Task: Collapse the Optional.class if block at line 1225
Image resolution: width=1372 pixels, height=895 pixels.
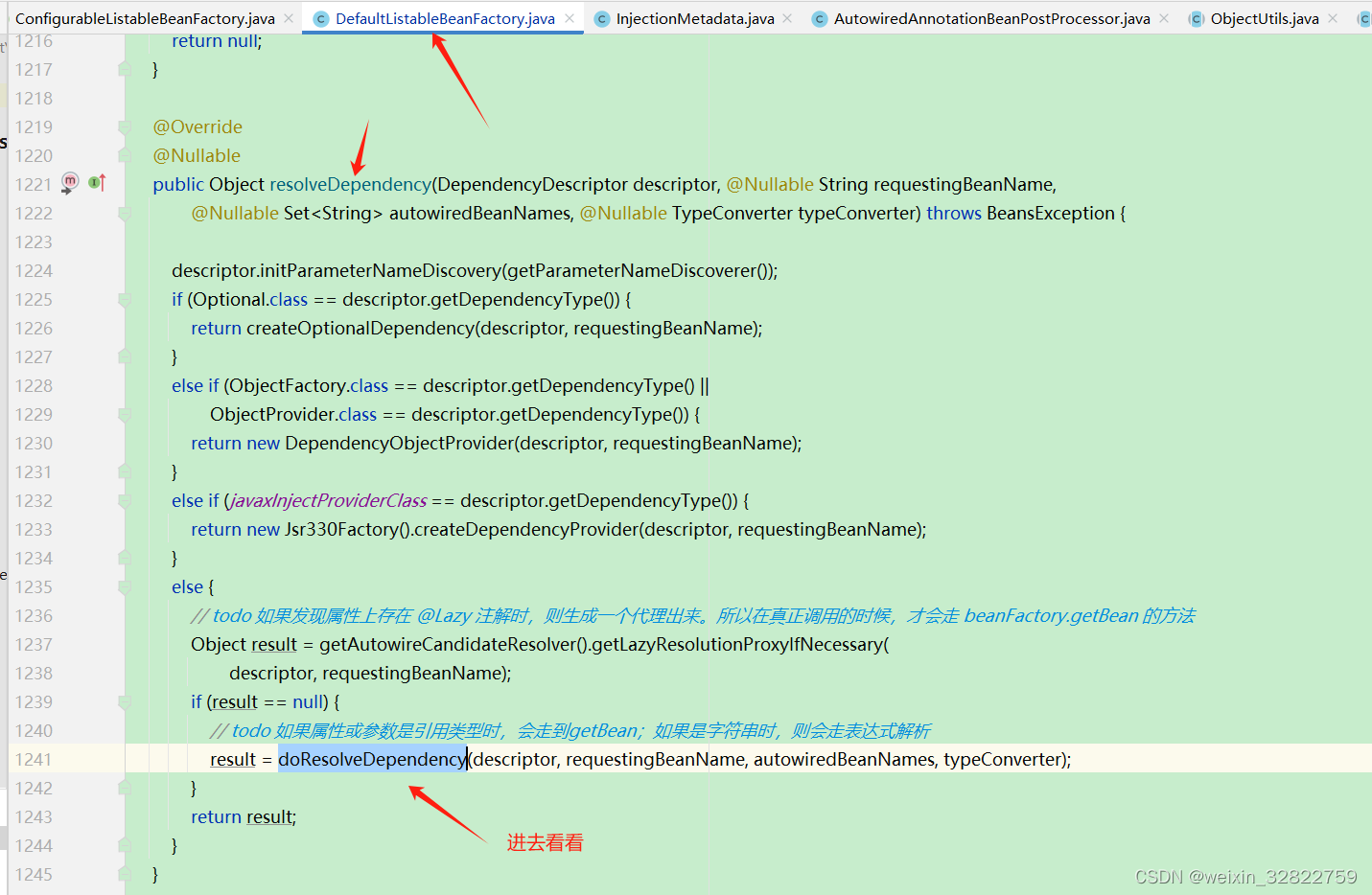Action: point(125,299)
